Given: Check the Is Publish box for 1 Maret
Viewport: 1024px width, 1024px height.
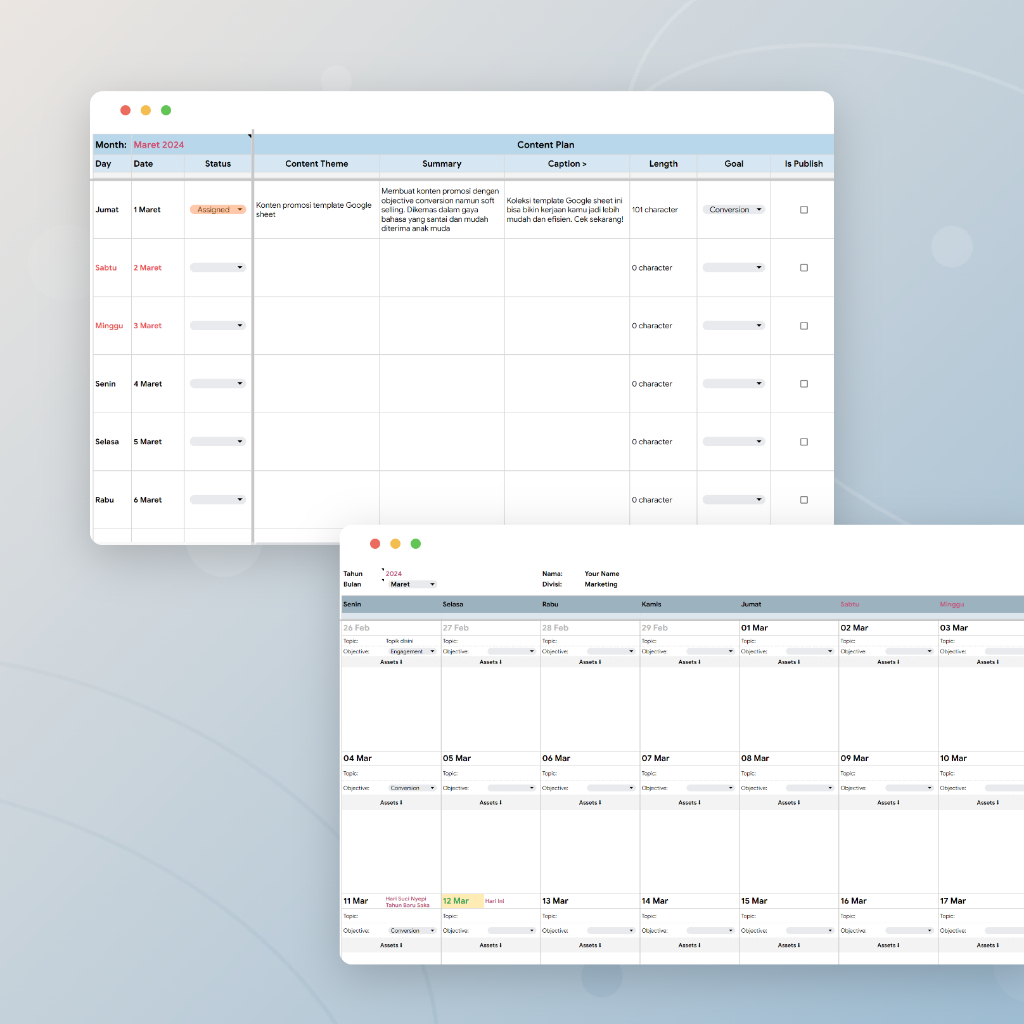Looking at the screenshot, I should point(803,209).
